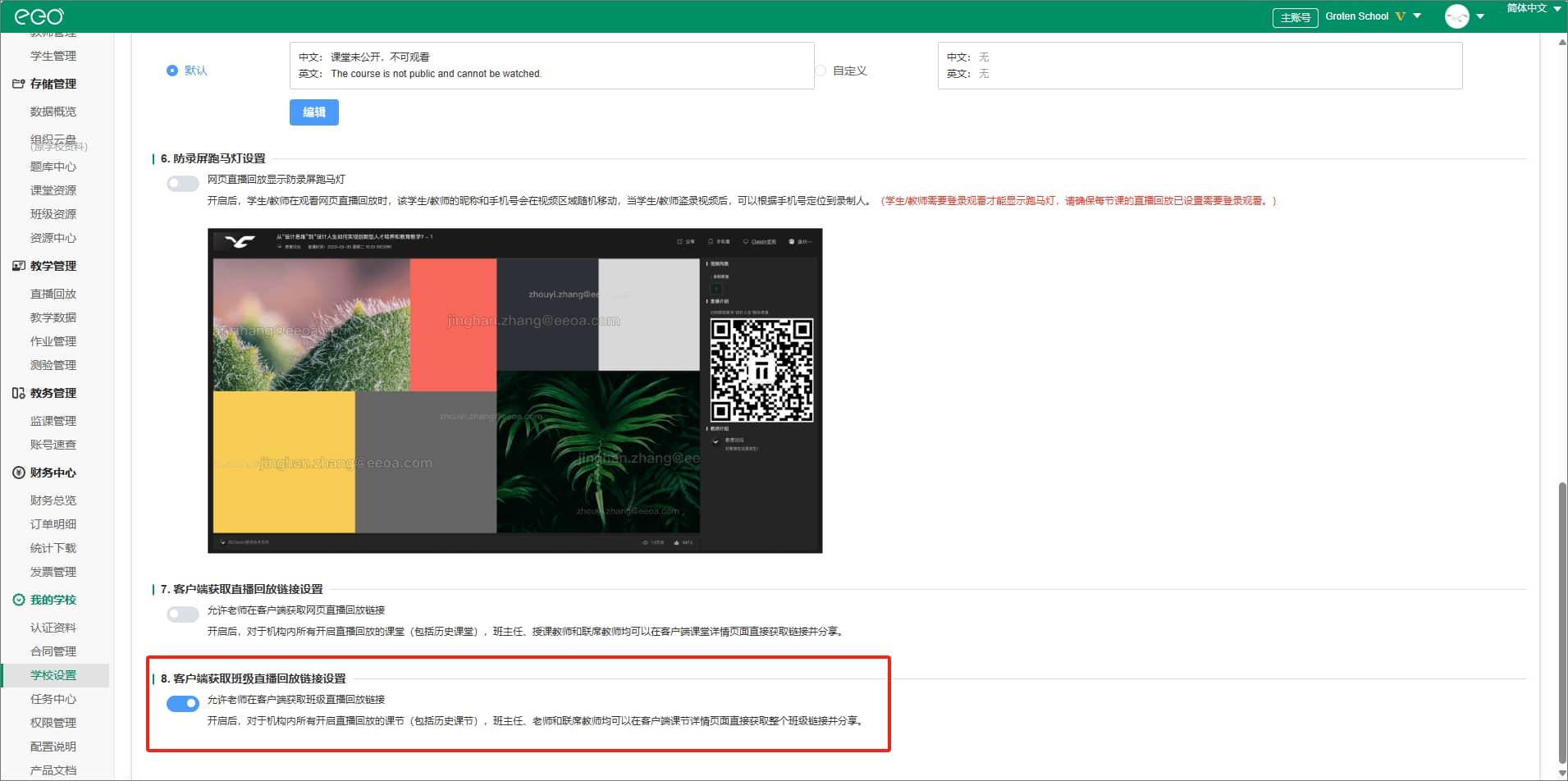1568x781 pixels.
Task: Open 组织云盘 in the sidebar
Action: (53, 139)
